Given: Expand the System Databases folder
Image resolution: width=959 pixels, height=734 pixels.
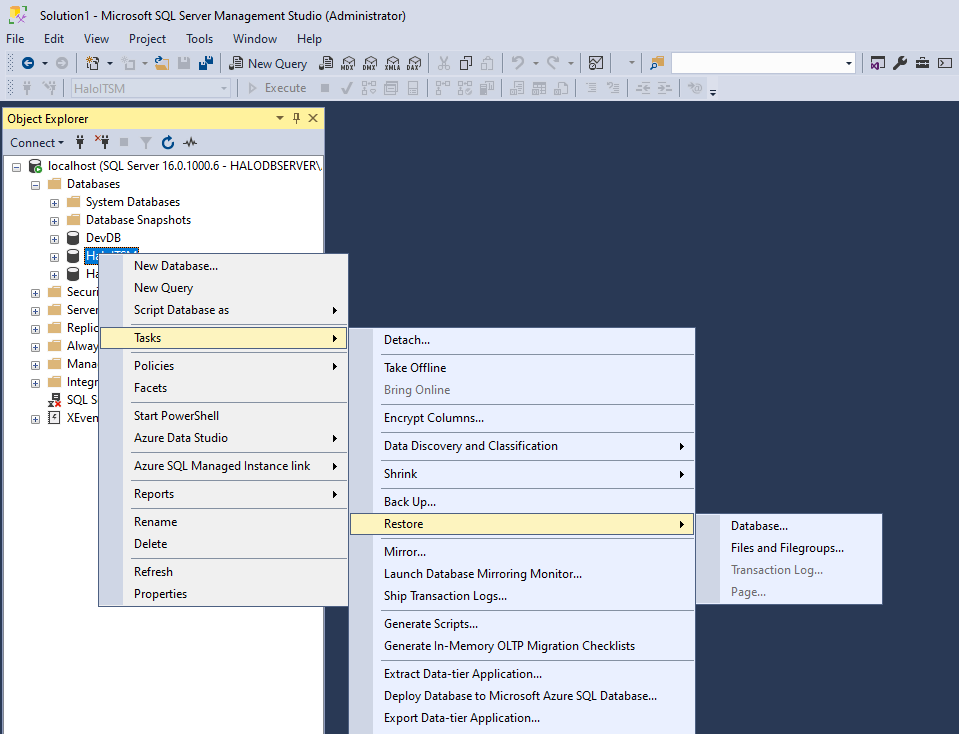Looking at the screenshot, I should coord(54,203).
